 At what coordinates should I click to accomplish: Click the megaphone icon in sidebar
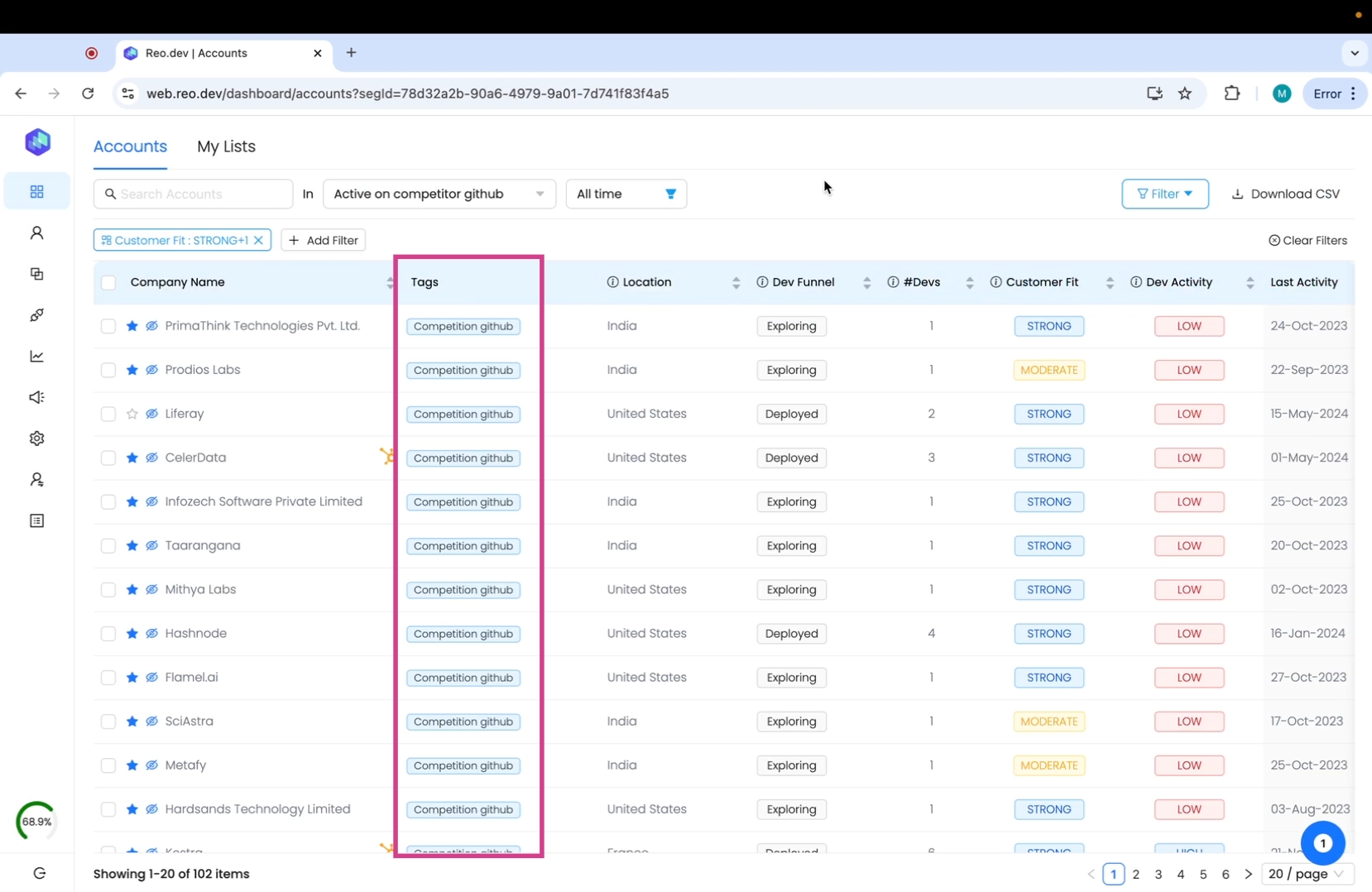pos(36,397)
